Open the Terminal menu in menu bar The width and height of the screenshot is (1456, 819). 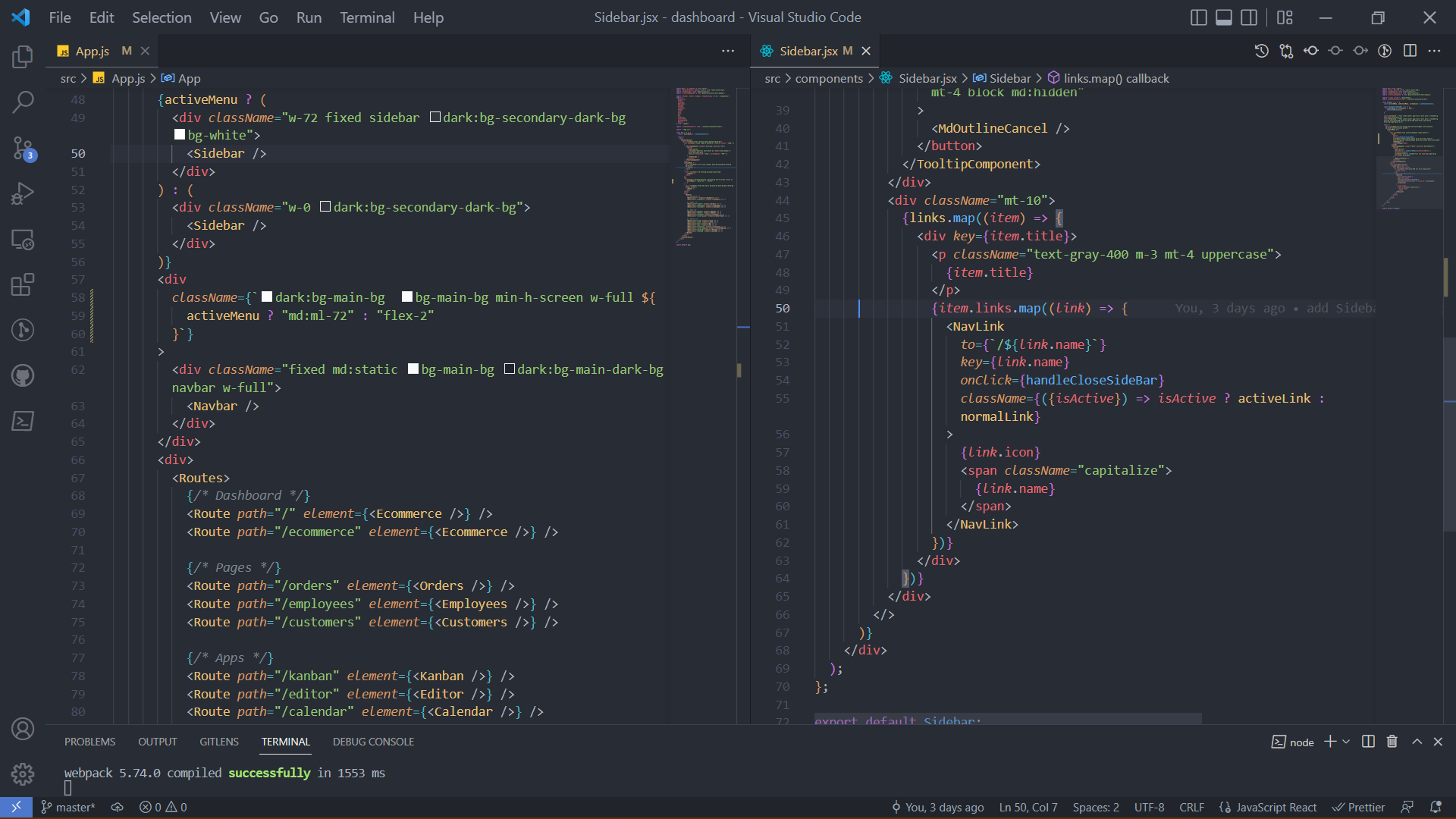[x=367, y=17]
